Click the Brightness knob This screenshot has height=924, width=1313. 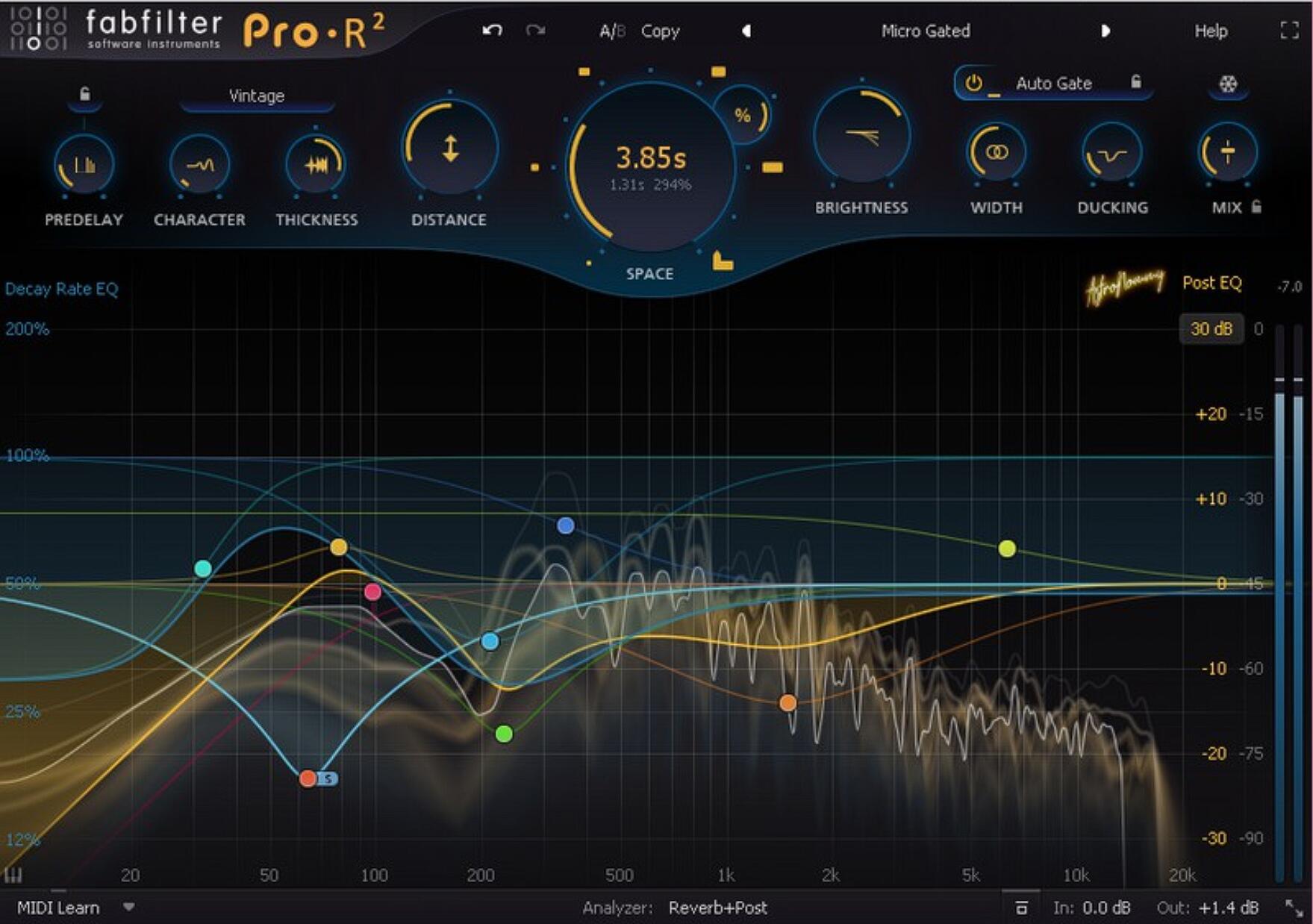coord(861,136)
